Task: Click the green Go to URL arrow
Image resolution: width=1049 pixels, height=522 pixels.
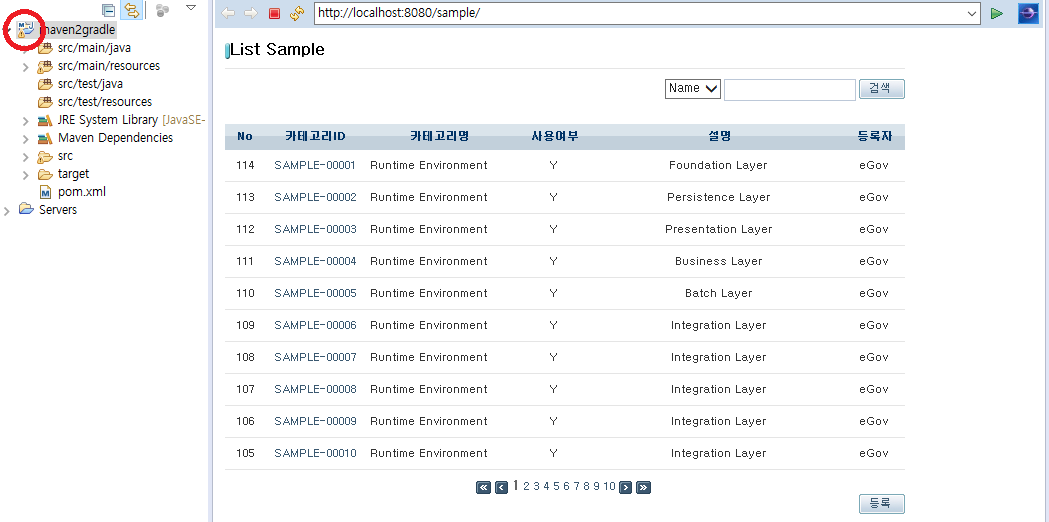Action: [997, 13]
